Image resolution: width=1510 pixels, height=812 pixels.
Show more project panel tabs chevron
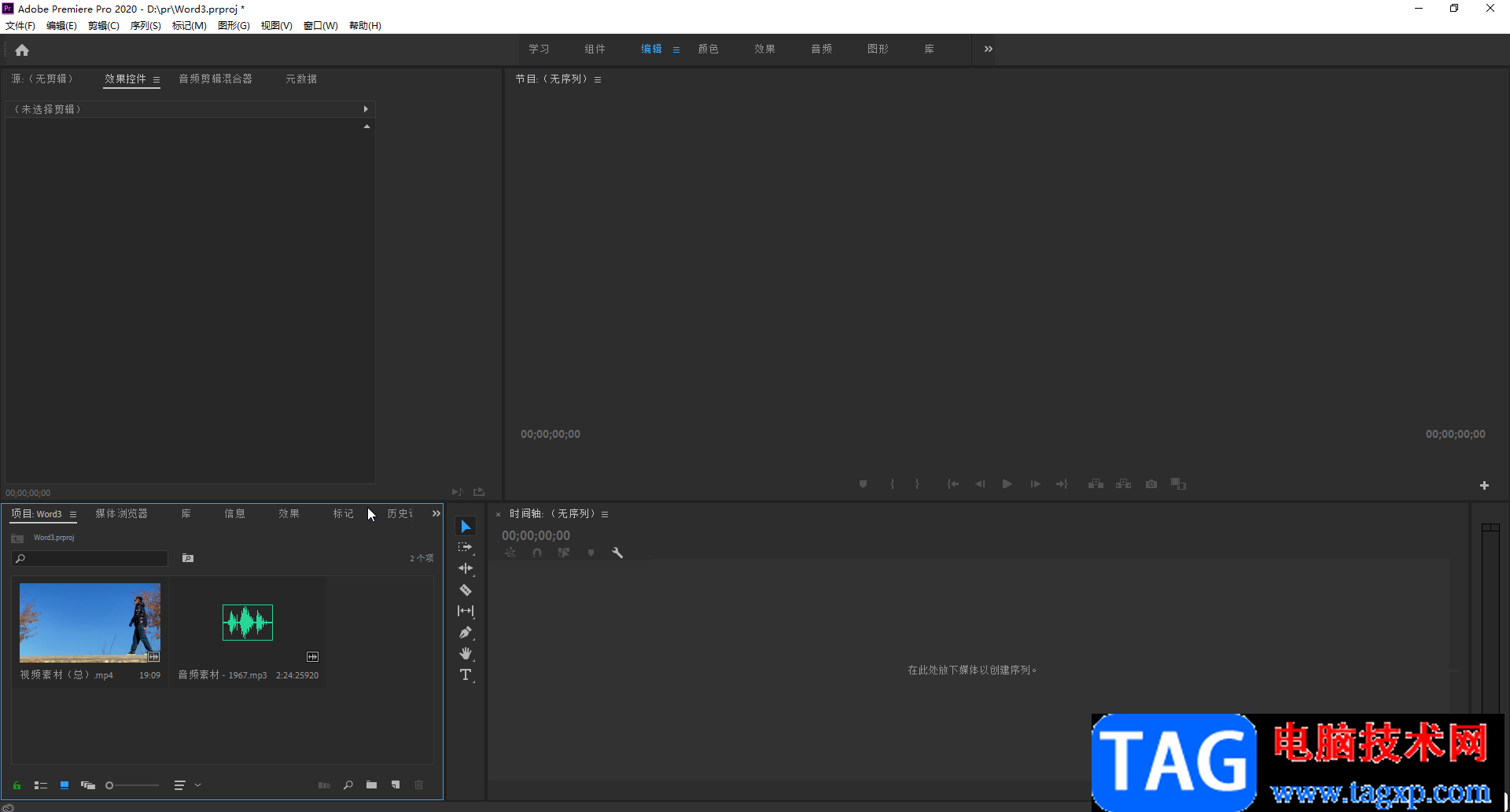coord(436,514)
